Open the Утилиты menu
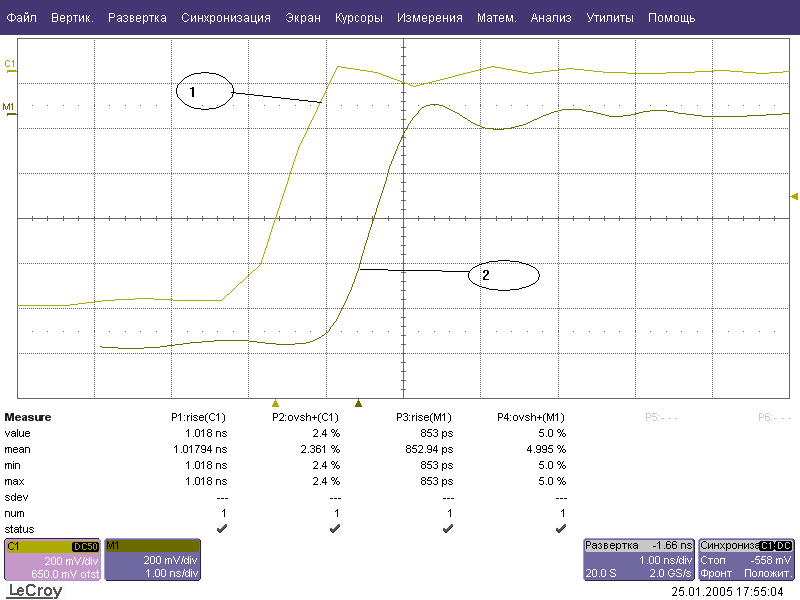 (610, 18)
